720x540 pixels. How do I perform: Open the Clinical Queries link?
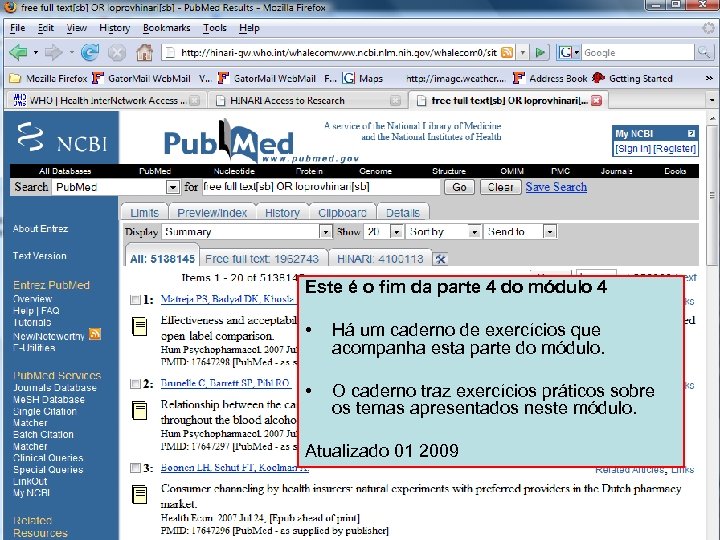pyautogui.click(x=48, y=458)
